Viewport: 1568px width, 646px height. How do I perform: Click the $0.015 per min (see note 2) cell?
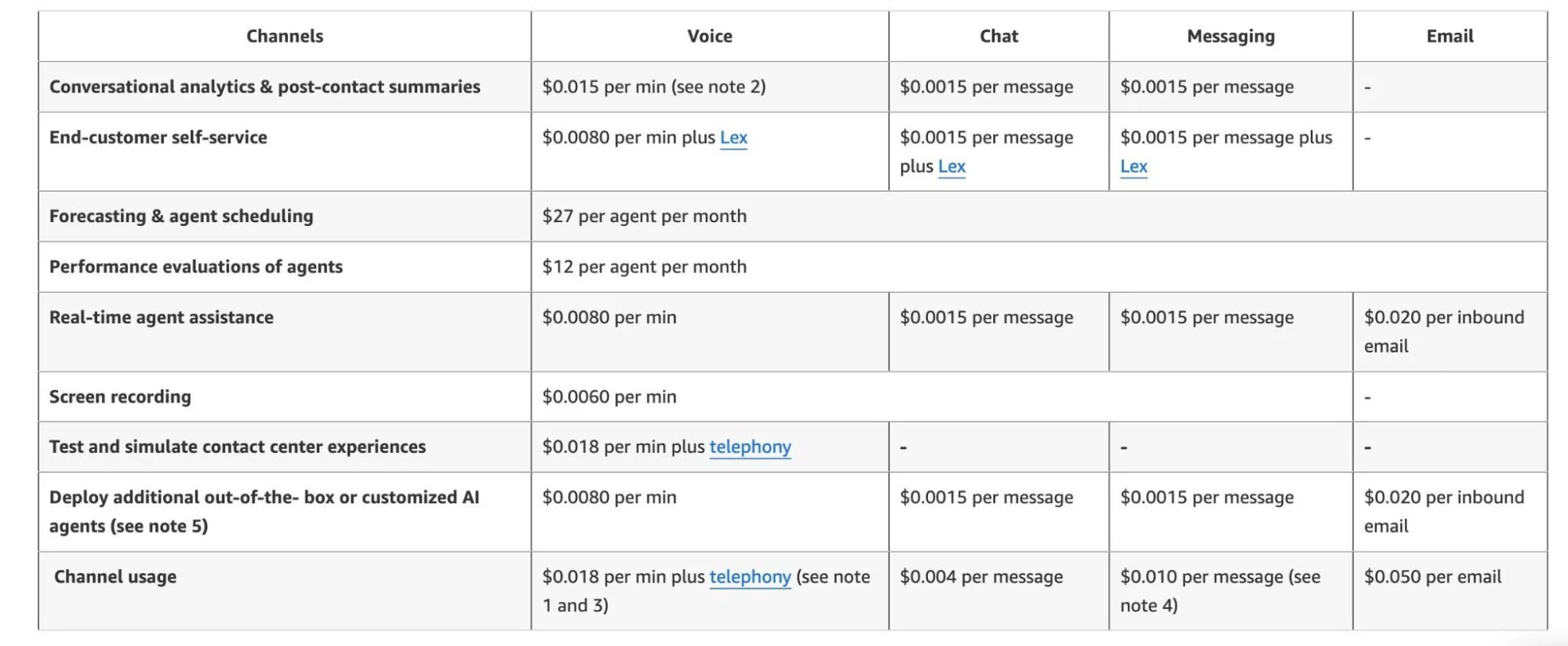tap(653, 87)
